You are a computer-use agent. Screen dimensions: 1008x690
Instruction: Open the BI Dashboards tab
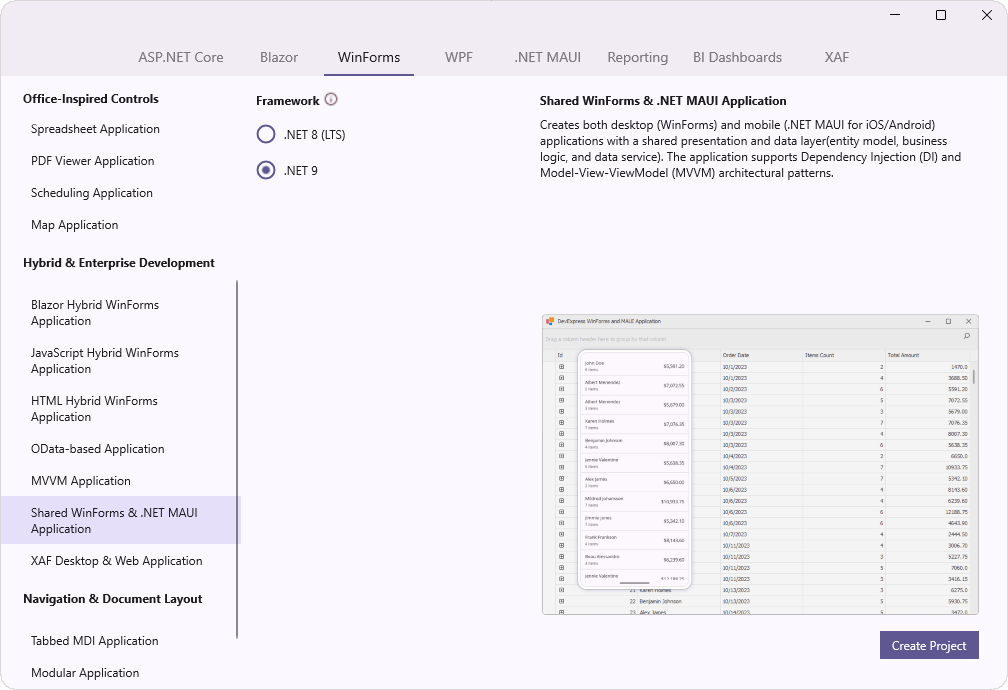(x=737, y=57)
